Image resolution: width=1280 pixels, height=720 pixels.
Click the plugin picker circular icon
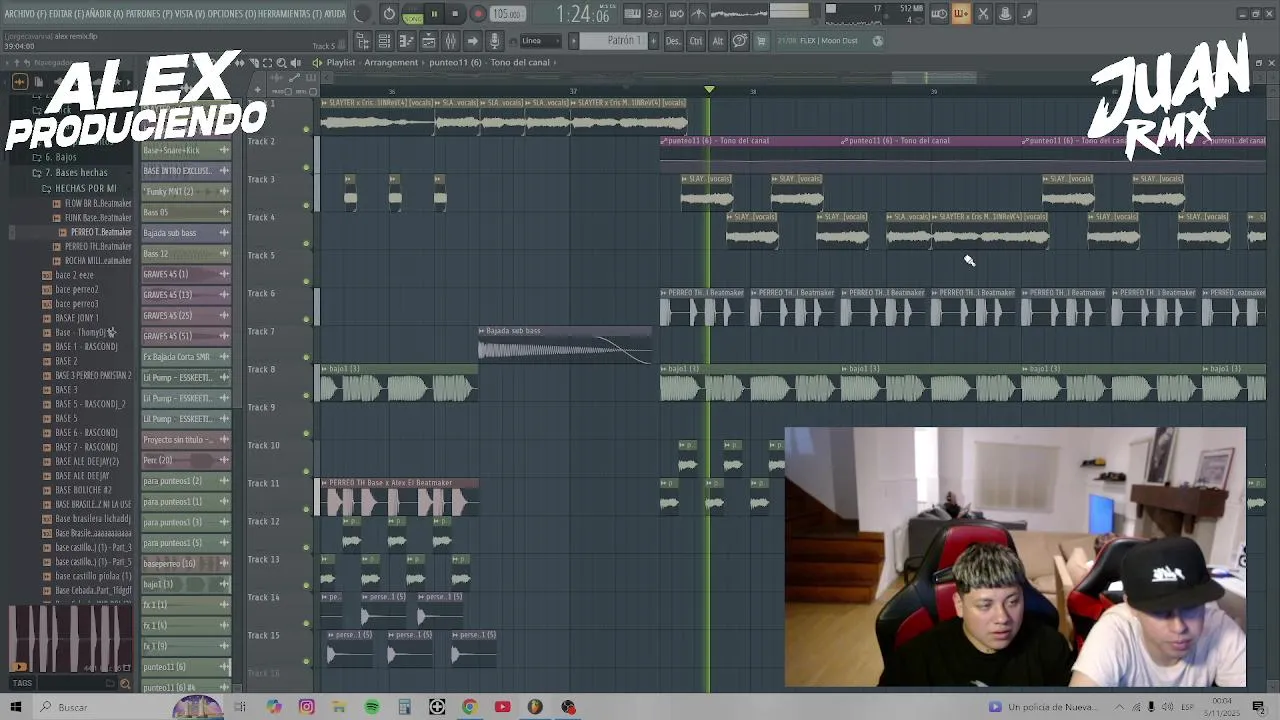pyautogui.click(x=740, y=41)
